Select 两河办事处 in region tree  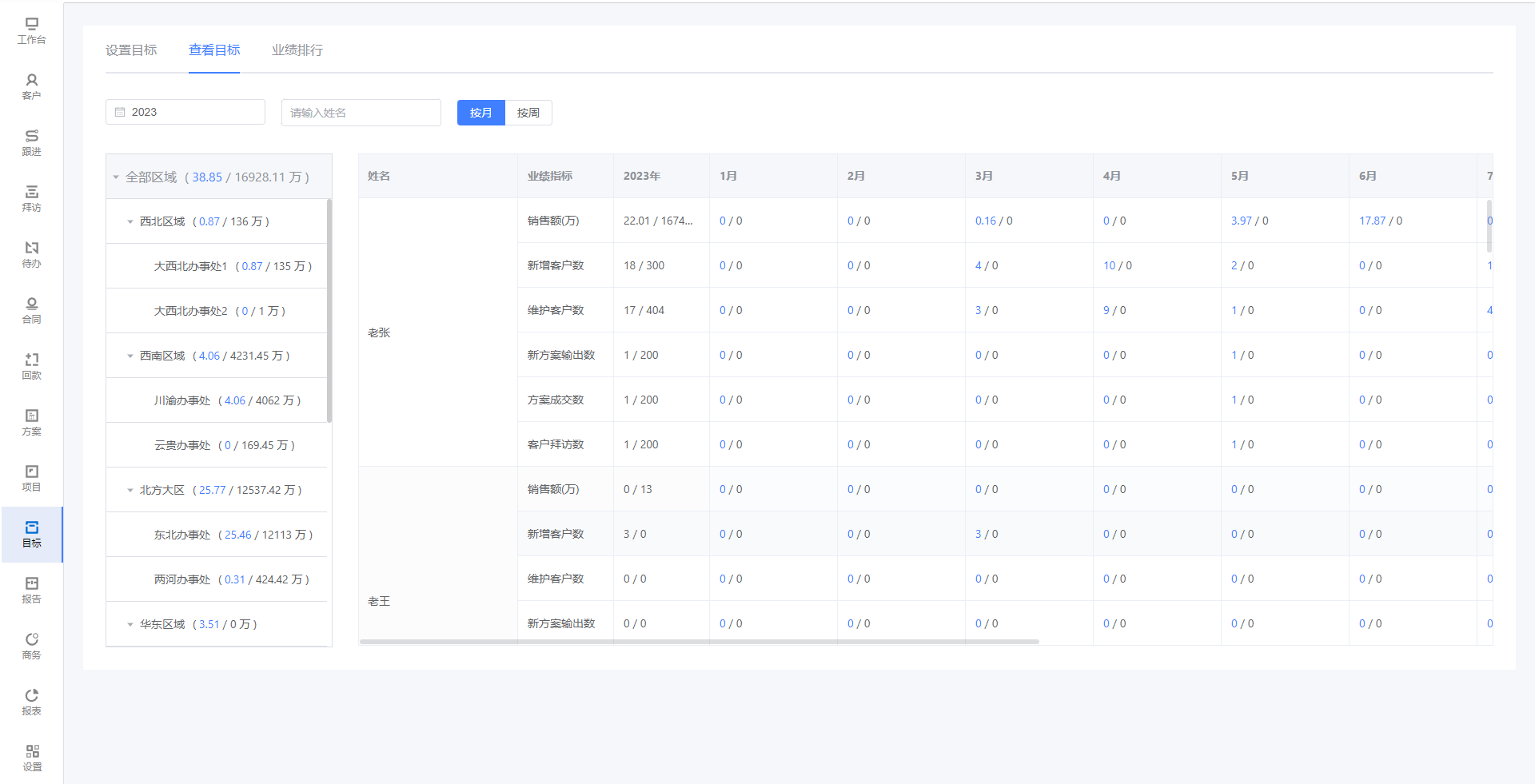[x=217, y=579]
